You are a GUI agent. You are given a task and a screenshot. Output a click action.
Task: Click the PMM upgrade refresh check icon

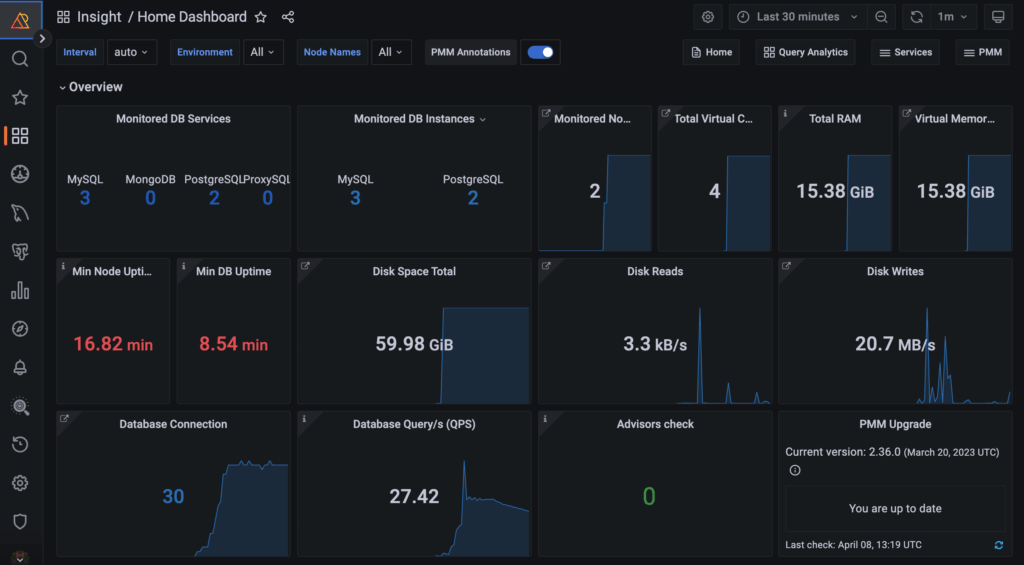[x=998, y=544]
